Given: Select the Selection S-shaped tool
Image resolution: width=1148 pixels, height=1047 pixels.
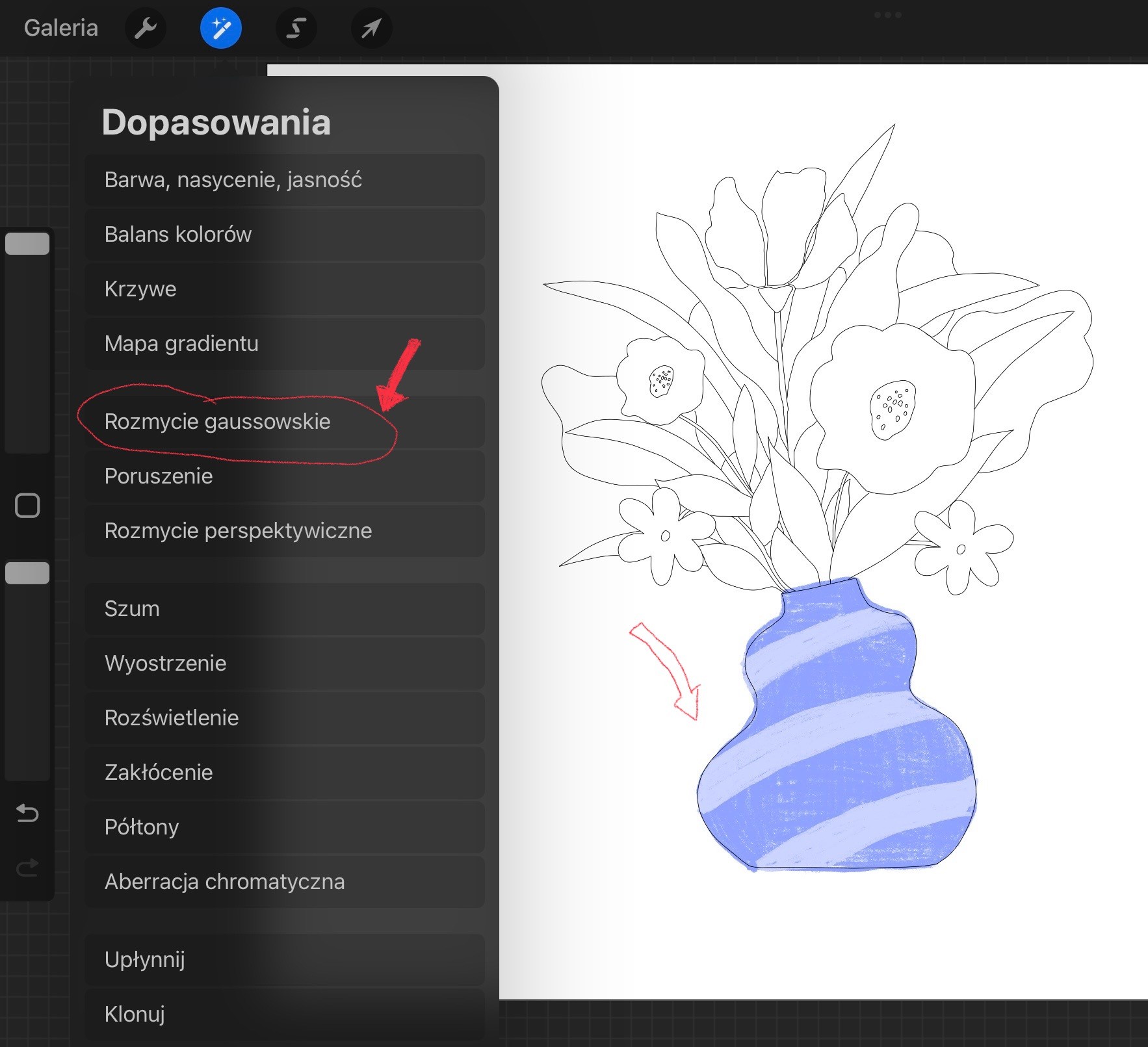Looking at the screenshot, I should (296, 28).
